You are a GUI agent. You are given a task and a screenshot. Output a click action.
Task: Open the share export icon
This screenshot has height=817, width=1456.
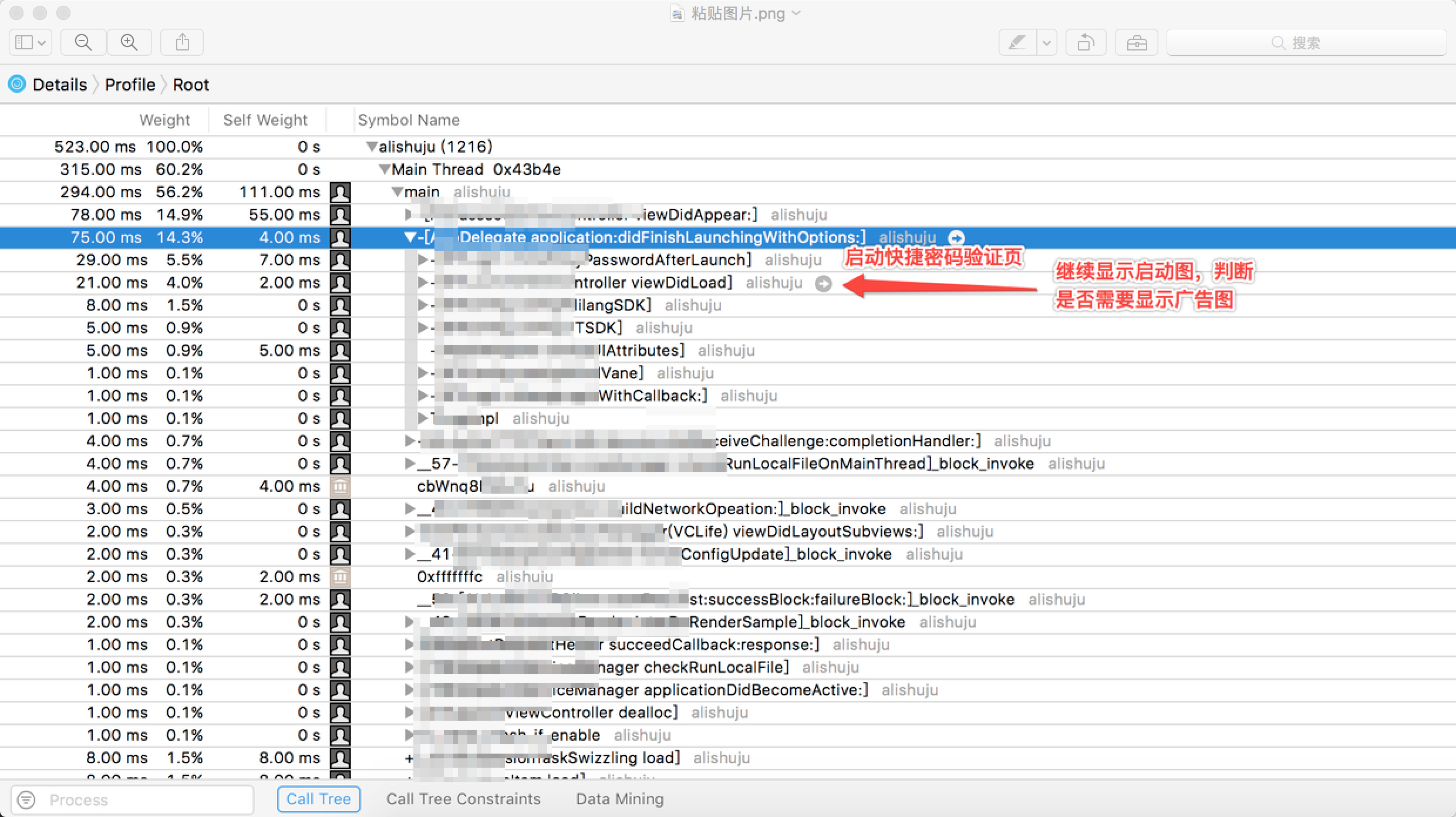point(183,42)
